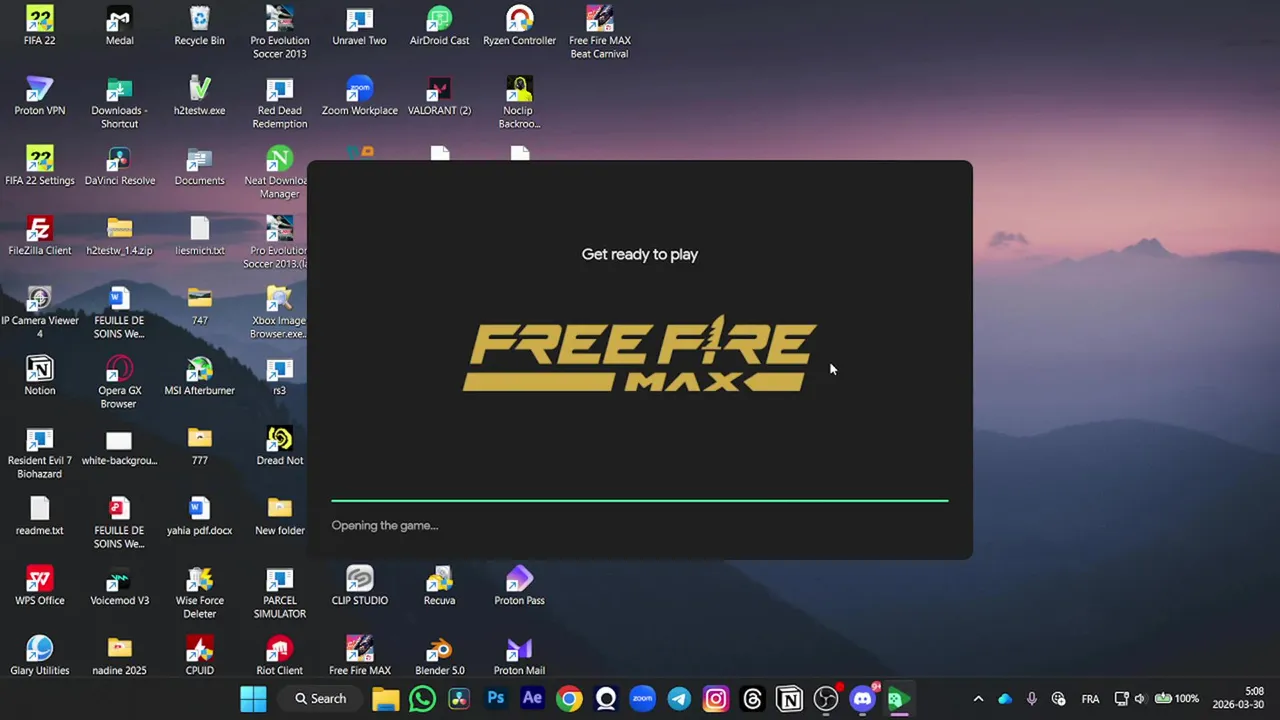Viewport: 1280px width, 720px height.
Task: Click the 'Opening the game...' status text
Action: (385, 525)
